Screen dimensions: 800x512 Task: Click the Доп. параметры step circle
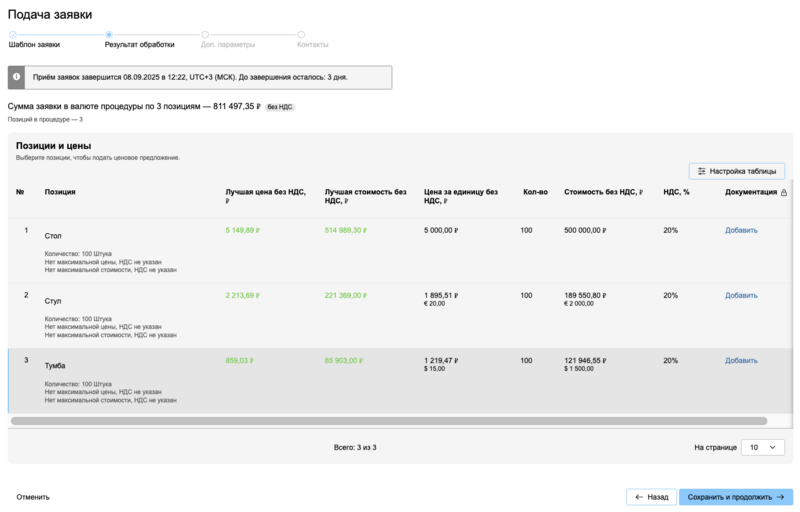pyautogui.click(x=205, y=35)
